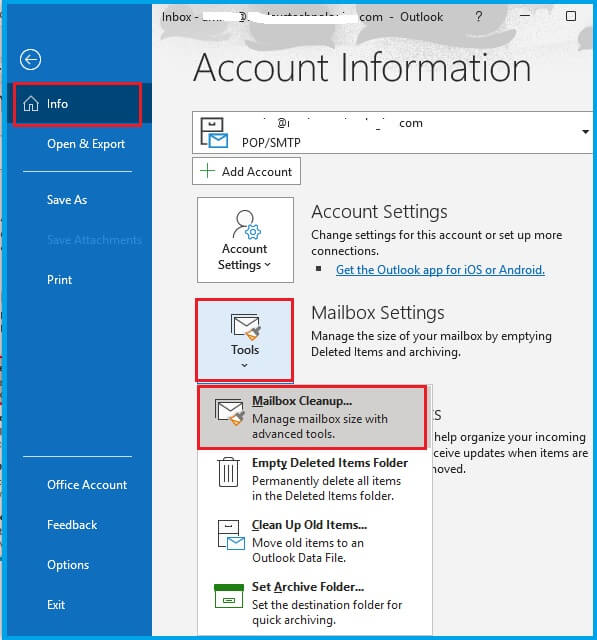Collapse the Tools dropdown button
This screenshot has height=640, width=597.
point(245,340)
